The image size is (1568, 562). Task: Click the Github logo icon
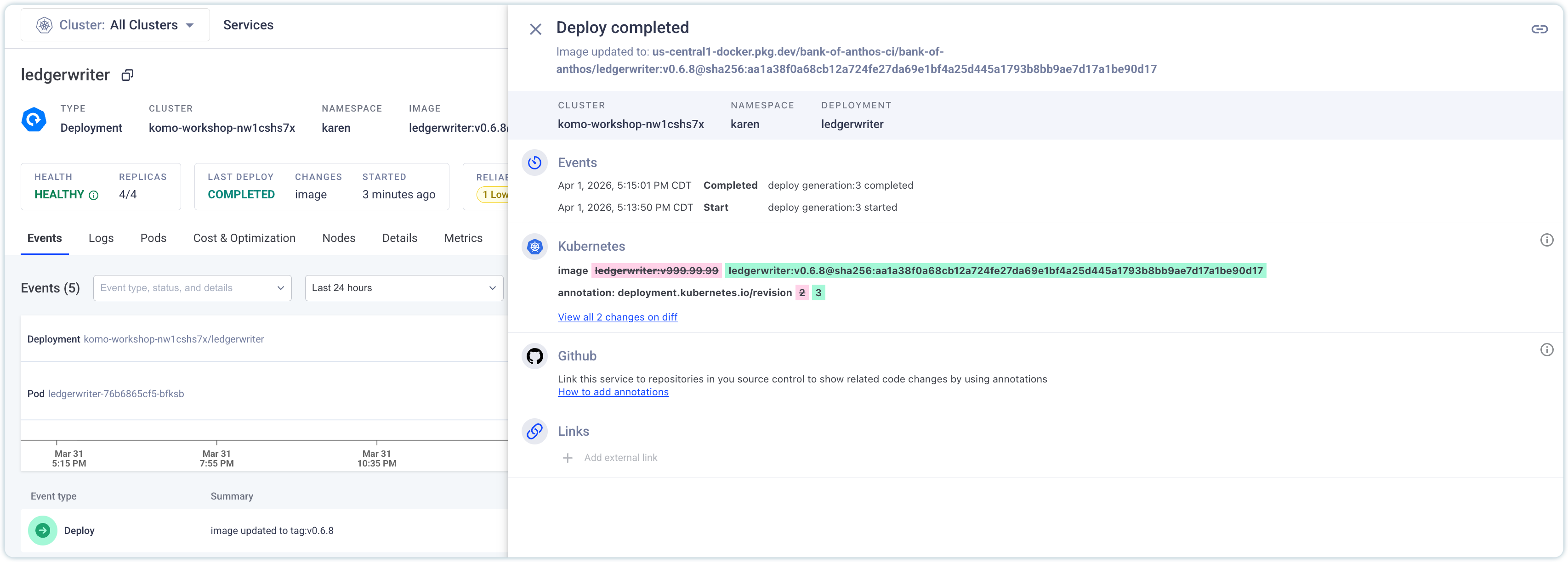pos(534,356)
